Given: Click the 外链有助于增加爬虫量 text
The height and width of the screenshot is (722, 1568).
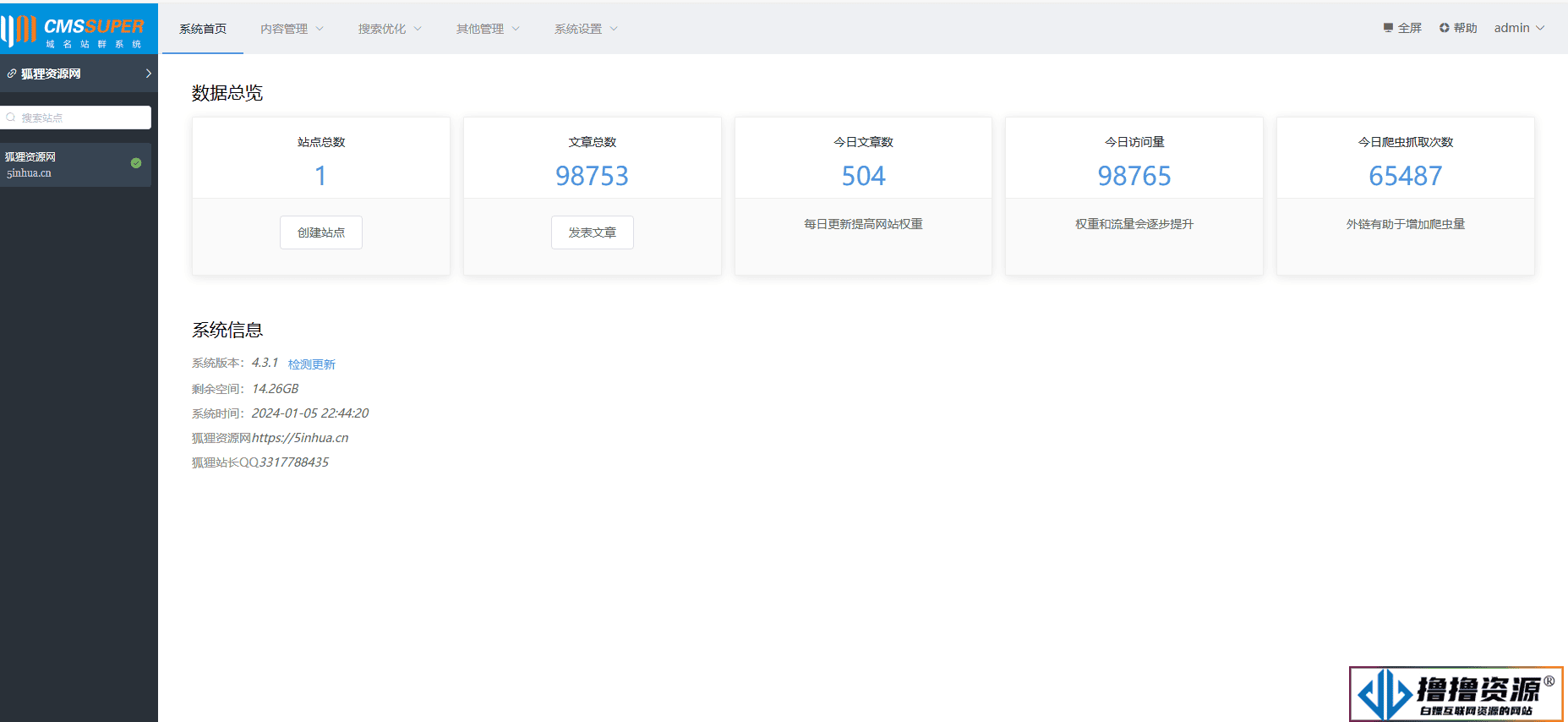Looking at the screenshot, I should coord(1406,224).
